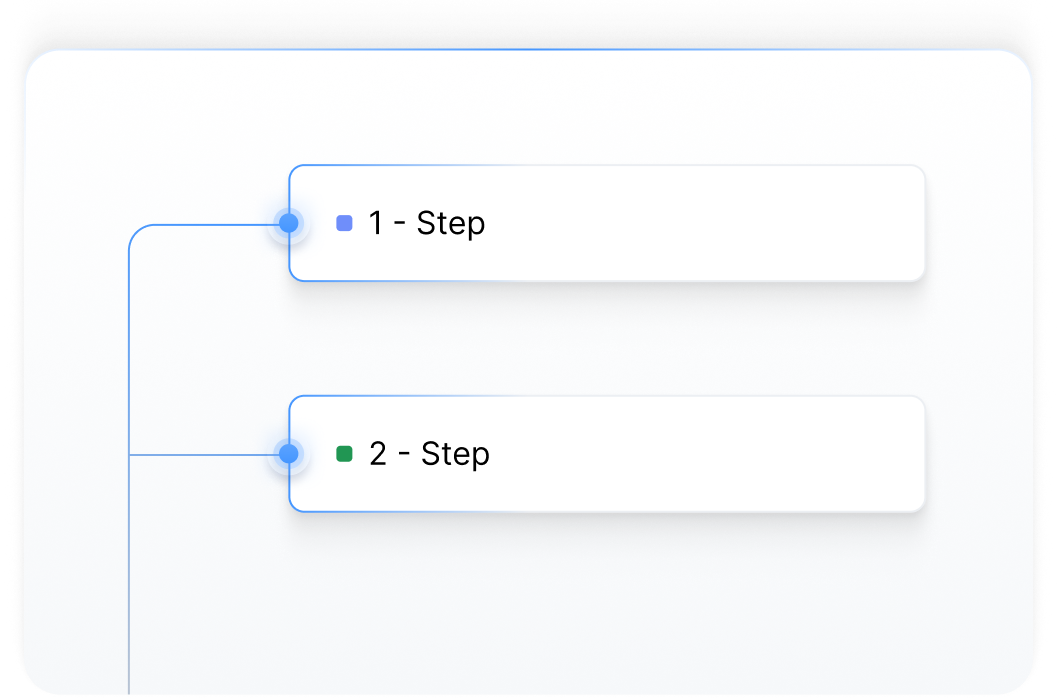Click the purple square icon in 1 - Step
This screenshot has width=1057, height=699.
(x=345, y=223)
